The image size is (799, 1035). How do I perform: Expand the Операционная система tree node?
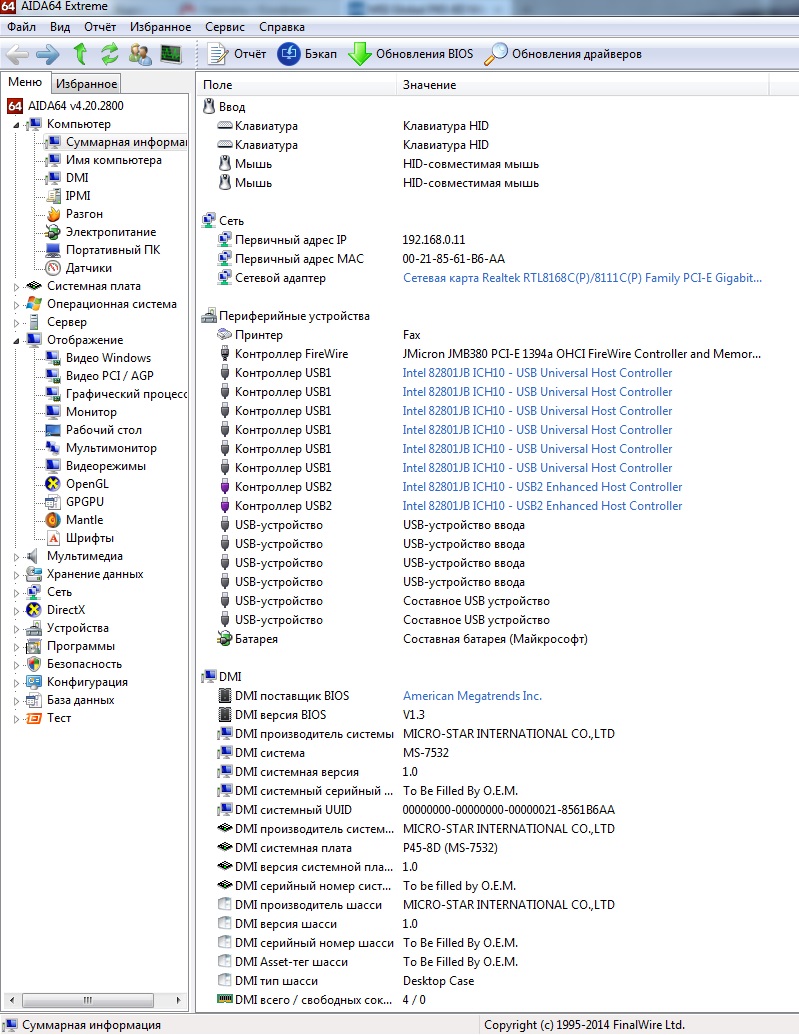[x=17, y=304]
